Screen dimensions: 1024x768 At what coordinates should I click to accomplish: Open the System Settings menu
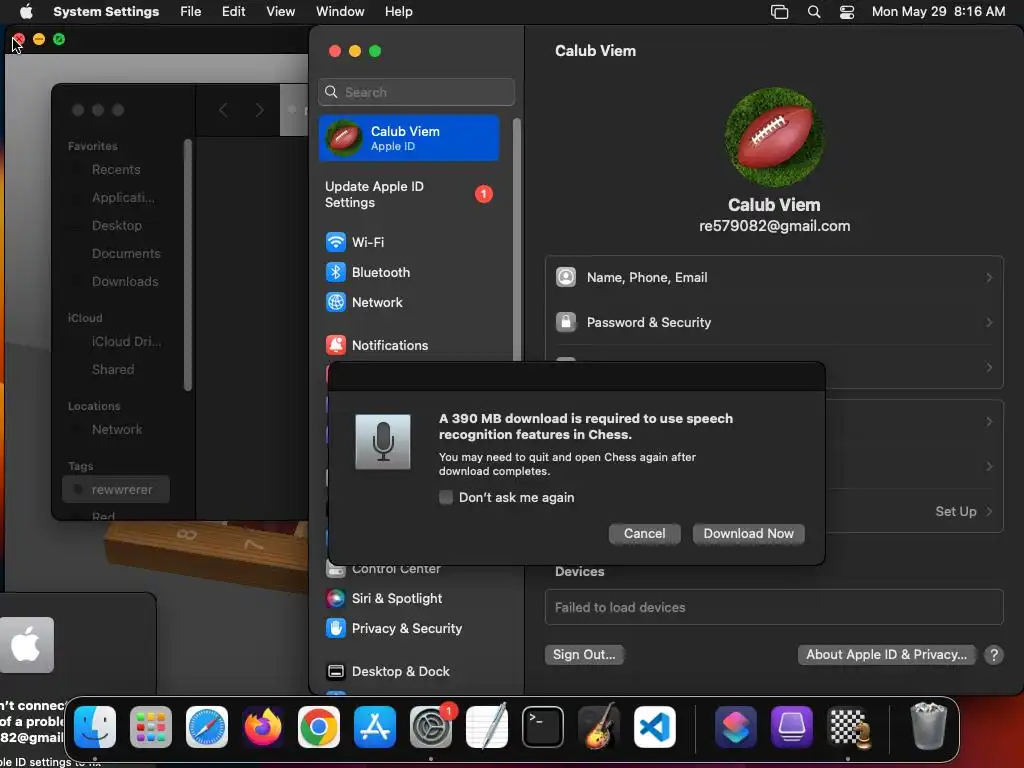click(x=106, y=12)
